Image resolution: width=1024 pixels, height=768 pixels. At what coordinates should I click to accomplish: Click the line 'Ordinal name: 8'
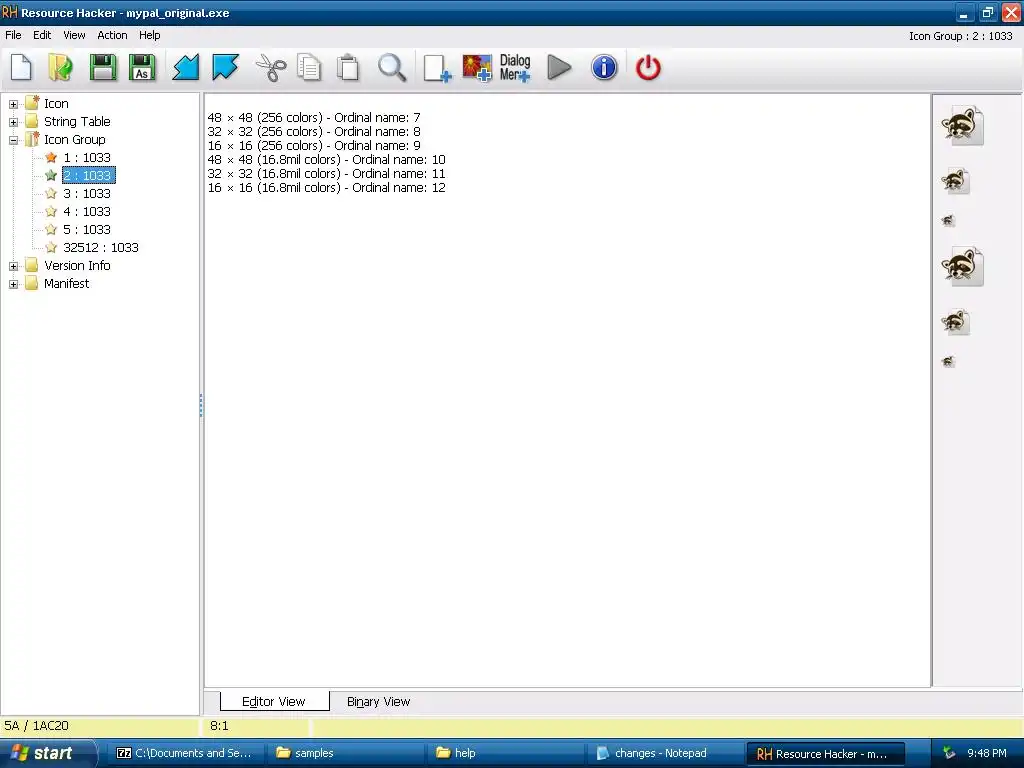coord(314,131)
